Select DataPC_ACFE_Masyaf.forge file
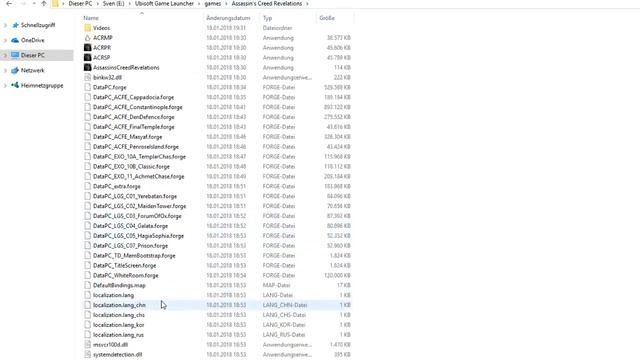 (127, 137)
